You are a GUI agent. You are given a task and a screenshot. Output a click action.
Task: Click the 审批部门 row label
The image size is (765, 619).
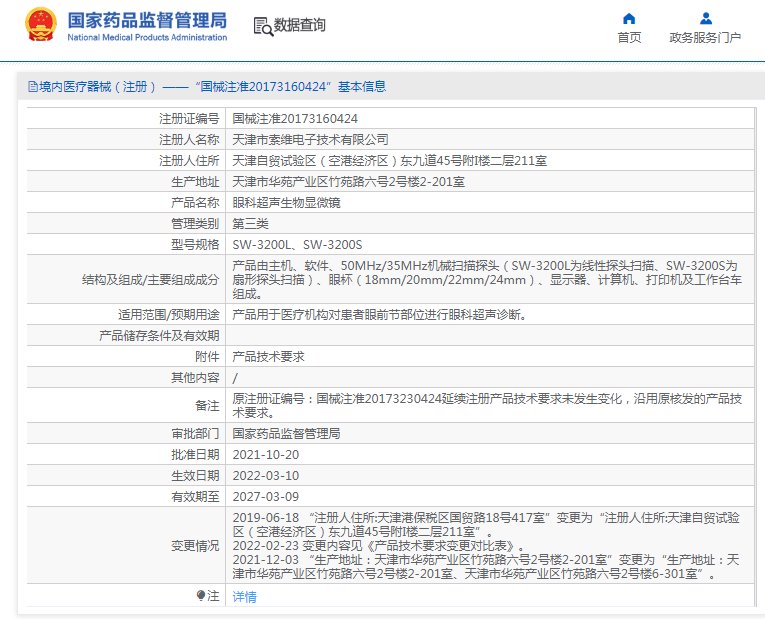pos(195,434)
